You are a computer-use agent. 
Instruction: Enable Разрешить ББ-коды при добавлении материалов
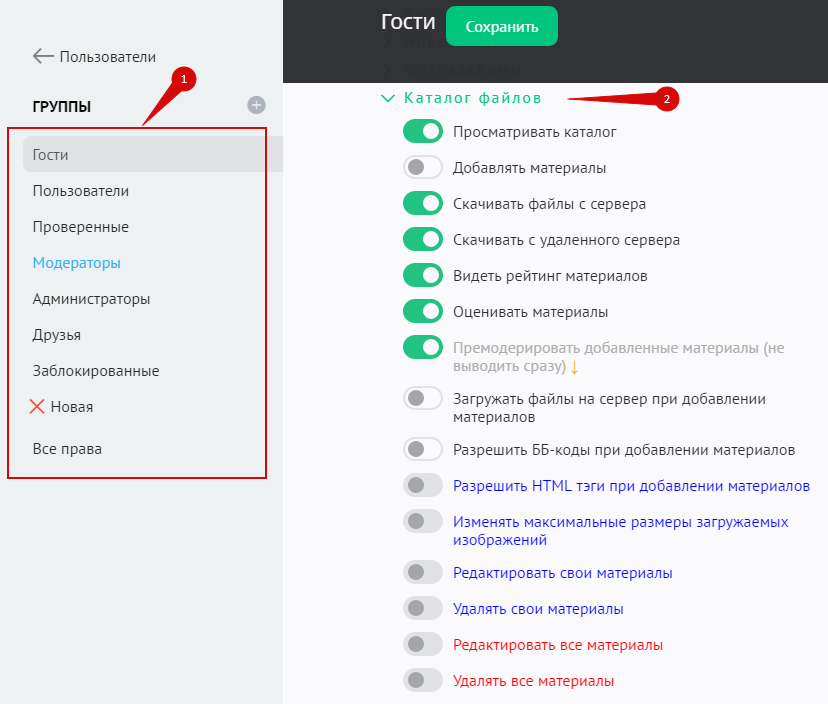(423, 450)
